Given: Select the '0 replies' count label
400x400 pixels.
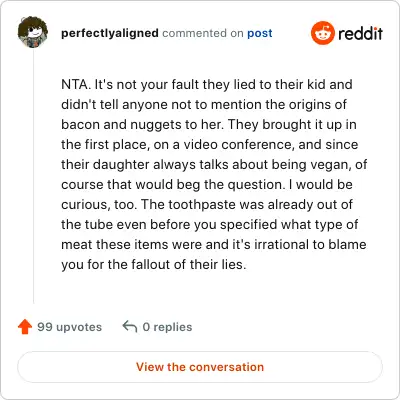Looking at the screenshot, I should point(167,327).
